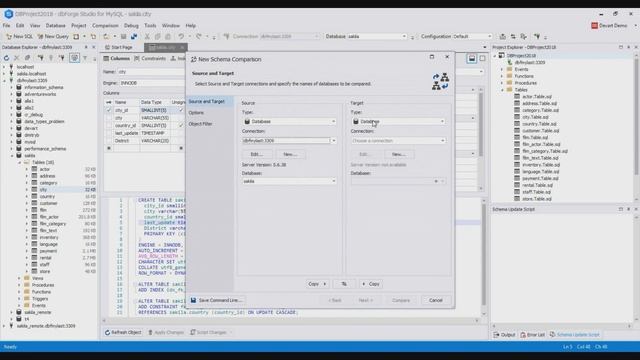
Task: Click the Save Command Line... button
Action: [217, 300]
